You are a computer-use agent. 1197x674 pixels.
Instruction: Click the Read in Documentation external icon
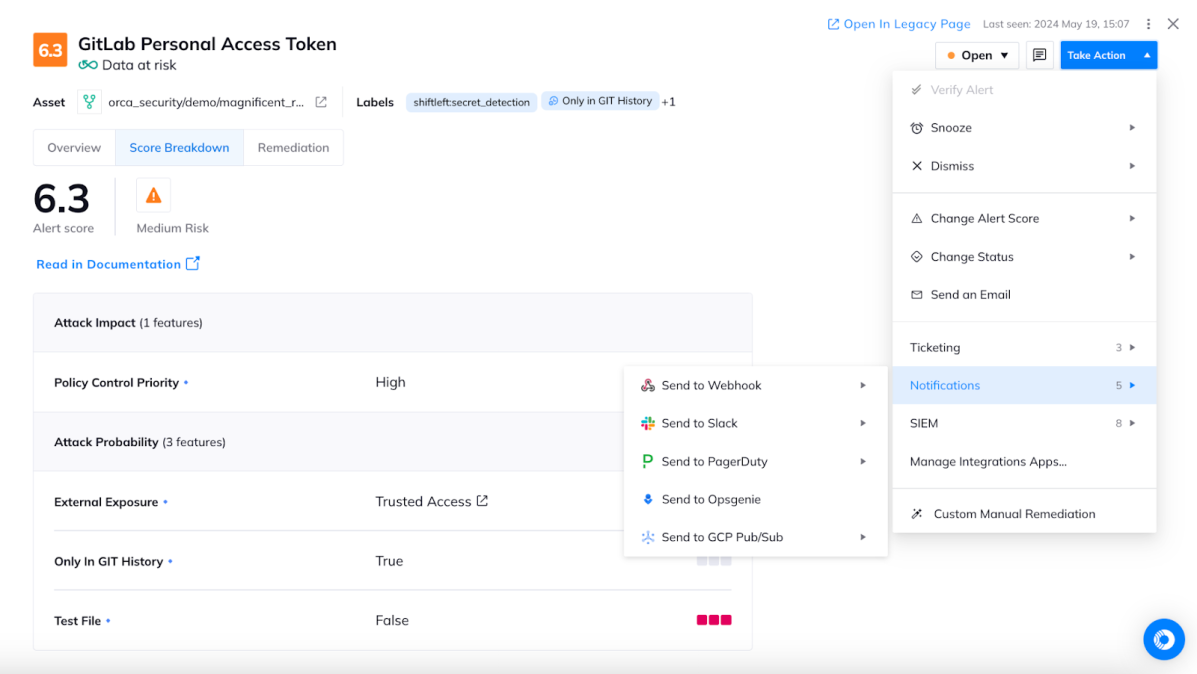coord(193,263)
